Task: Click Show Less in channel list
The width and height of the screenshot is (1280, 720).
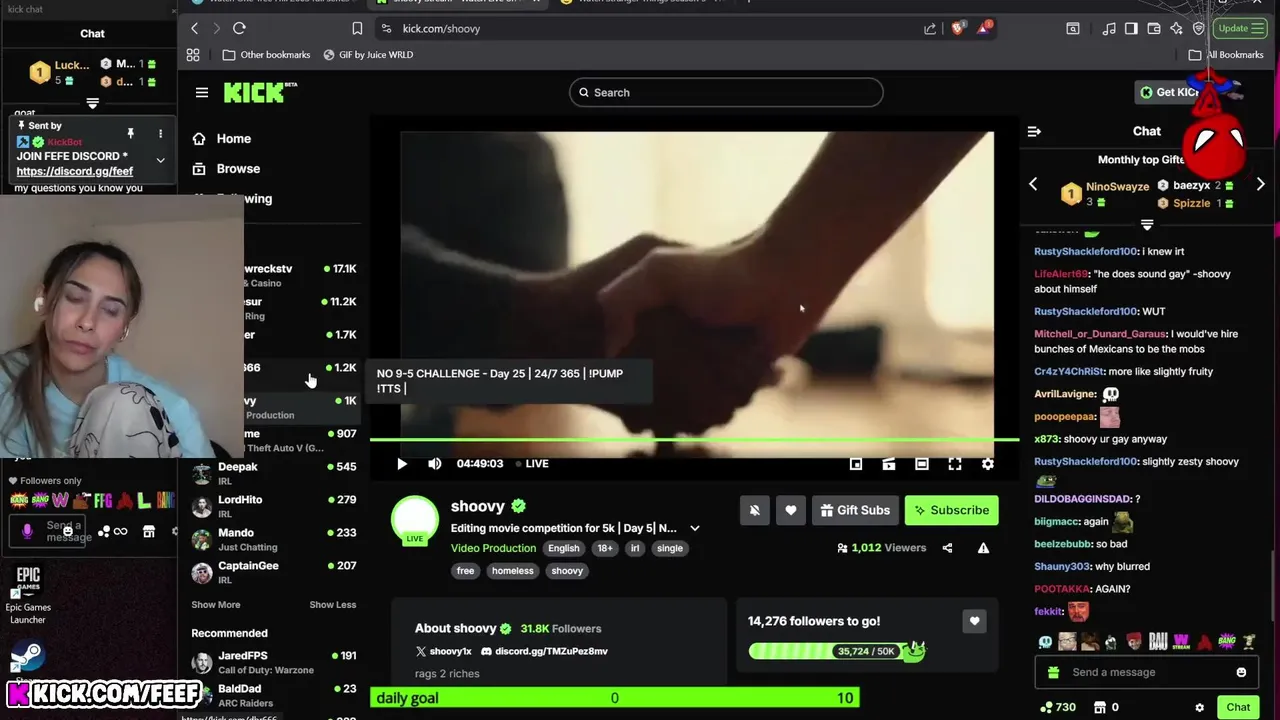Action: [333, 605]
